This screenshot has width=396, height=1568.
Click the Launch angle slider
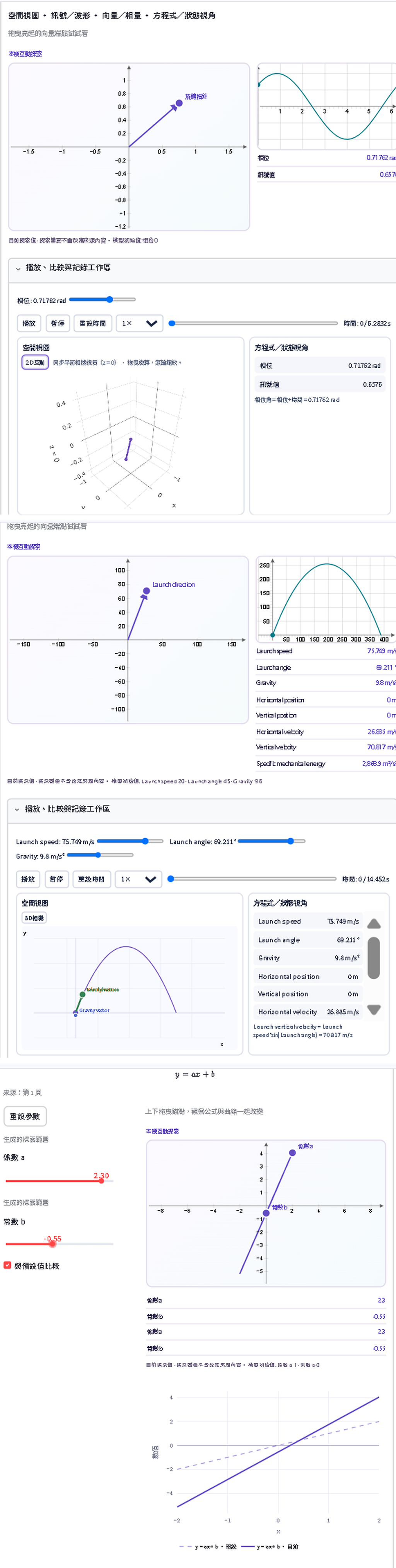272,841
